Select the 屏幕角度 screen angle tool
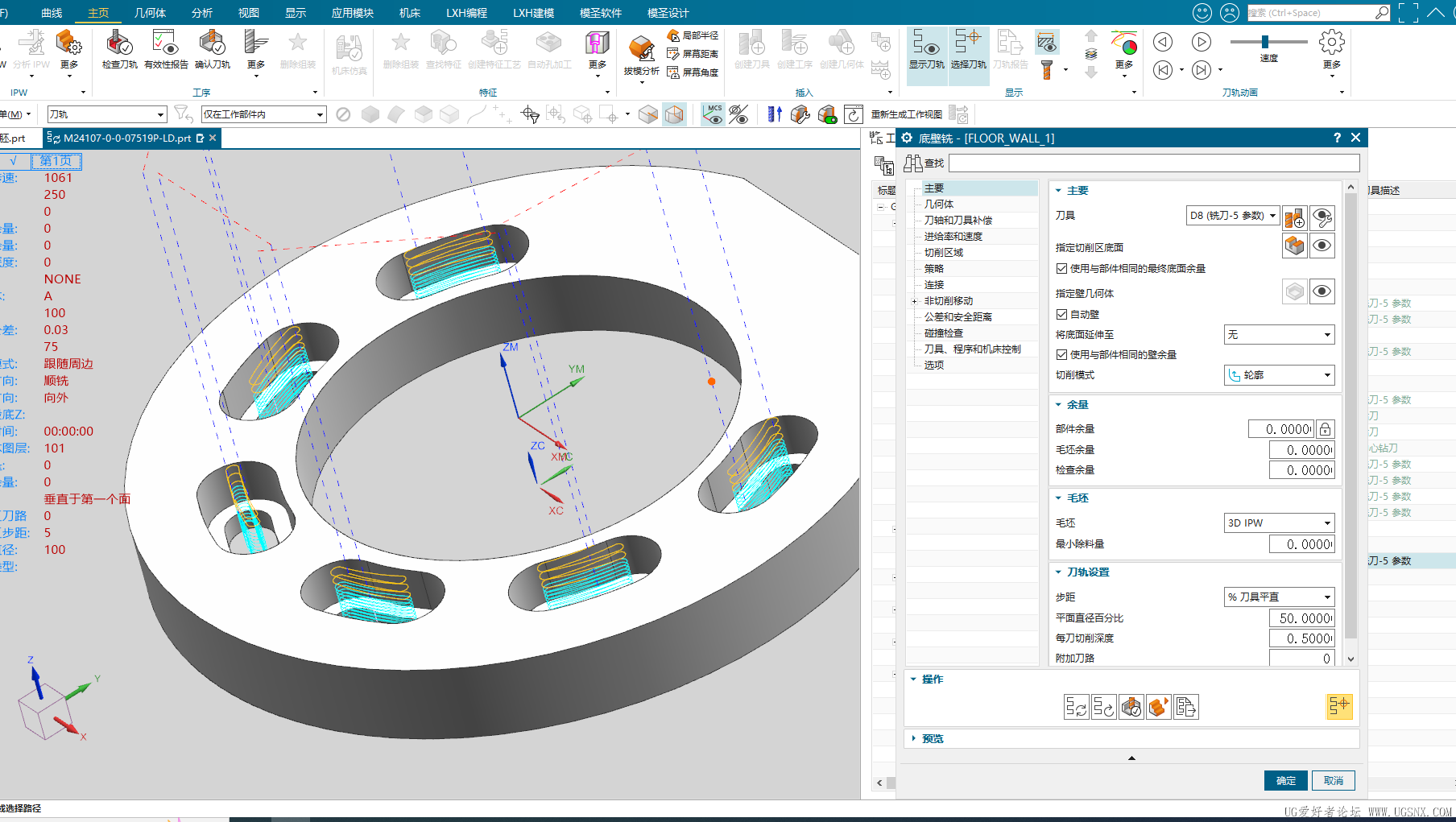This screenshot has width=1456, height=822. [693, 72]
